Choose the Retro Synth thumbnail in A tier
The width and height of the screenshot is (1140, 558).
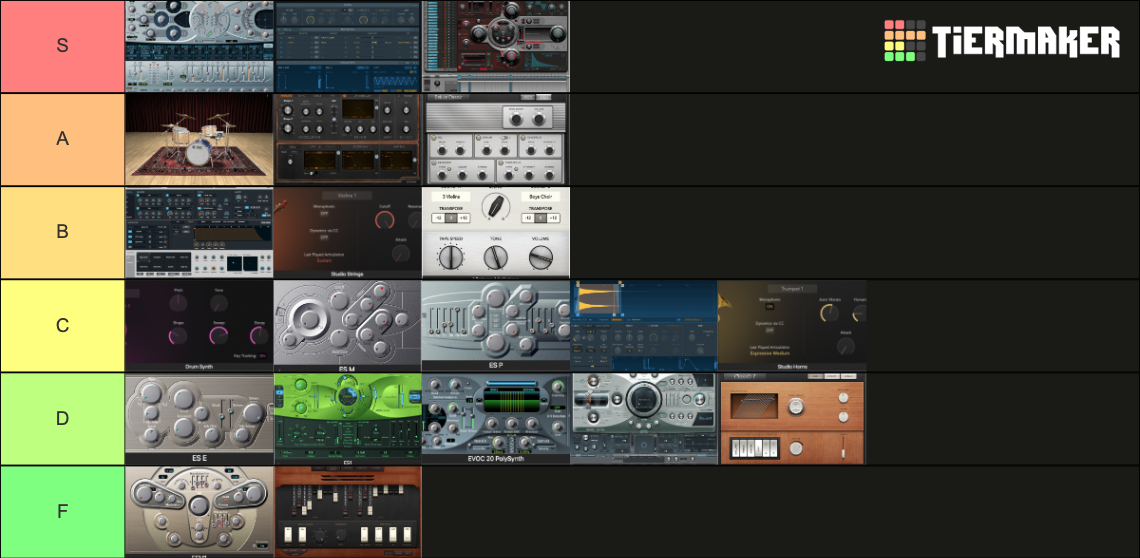point(348,139)
